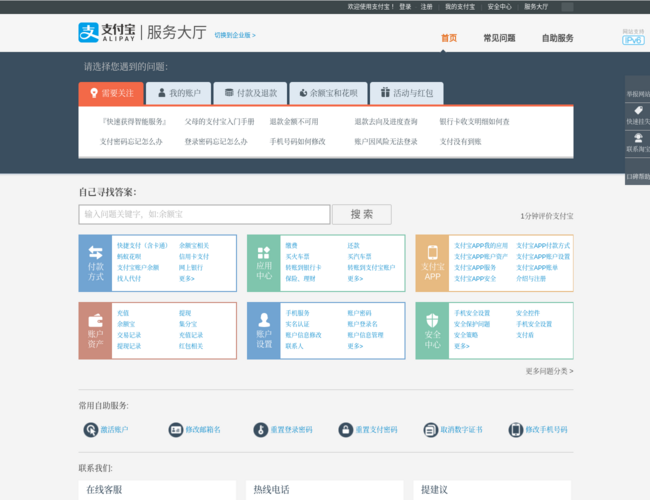Open 我的支付宝 in the top bar

click(460, 7)
